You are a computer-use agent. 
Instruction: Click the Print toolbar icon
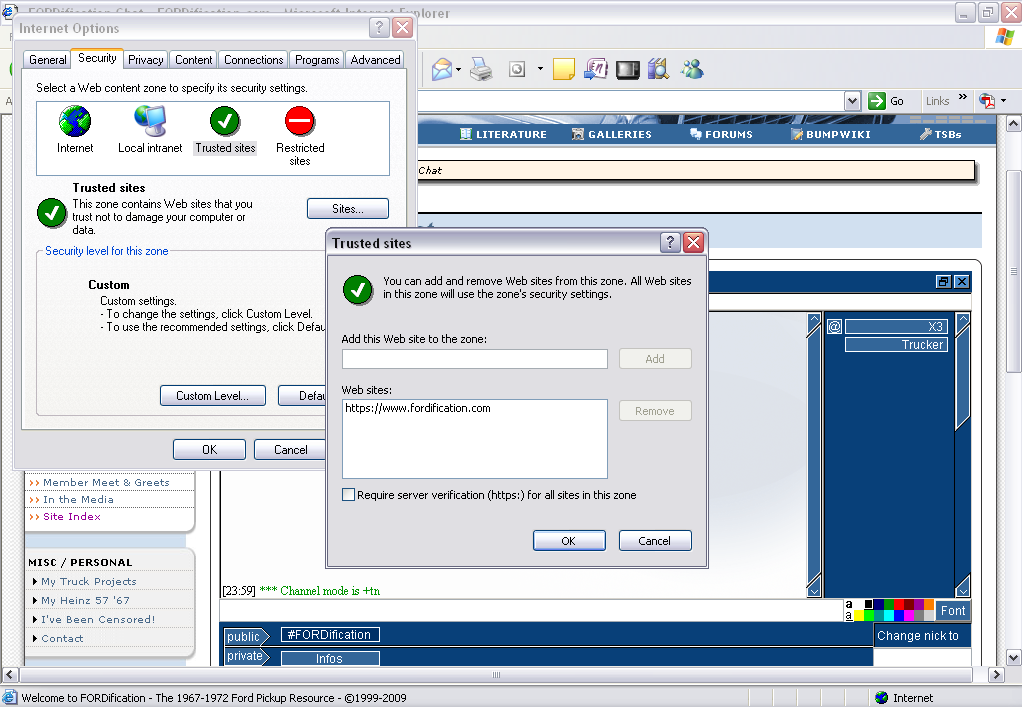481,69
